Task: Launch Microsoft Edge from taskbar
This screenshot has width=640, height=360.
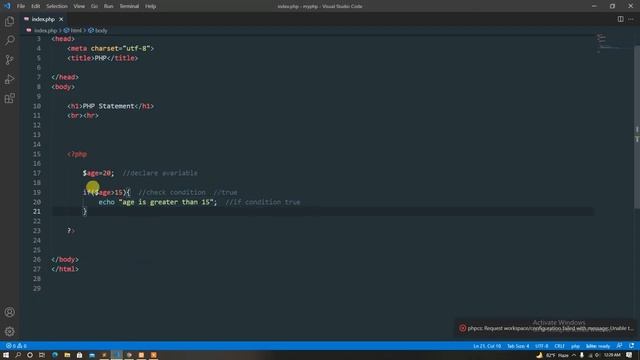Action: tap(55, 355)
